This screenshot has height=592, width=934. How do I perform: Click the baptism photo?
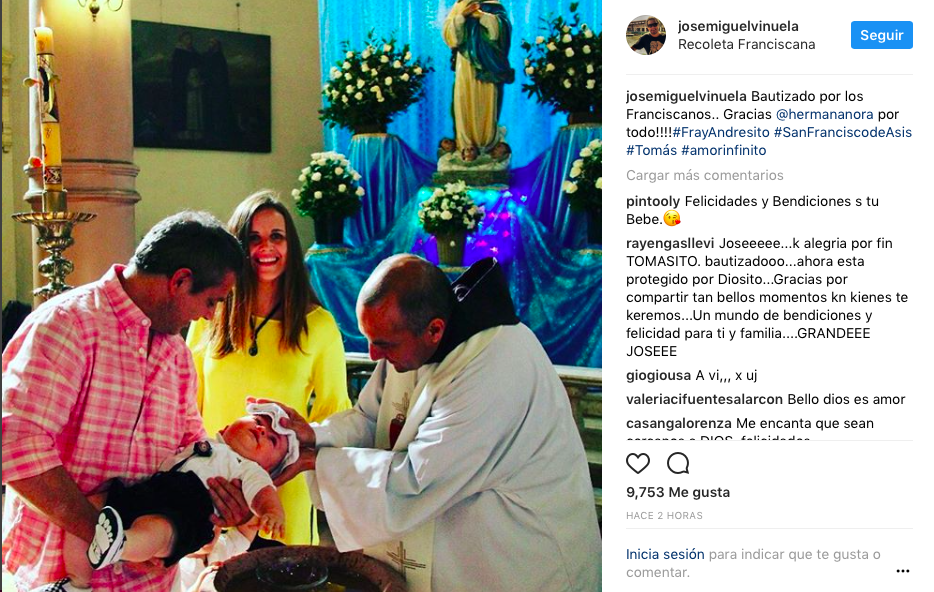tap(301, 296)
